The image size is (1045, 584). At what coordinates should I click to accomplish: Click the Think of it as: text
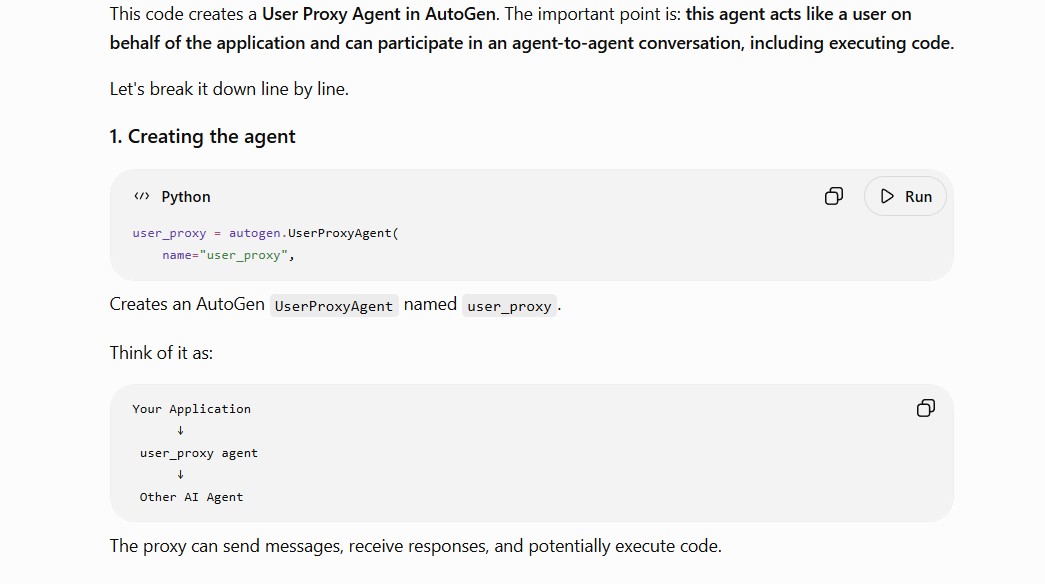coord(161,353)
